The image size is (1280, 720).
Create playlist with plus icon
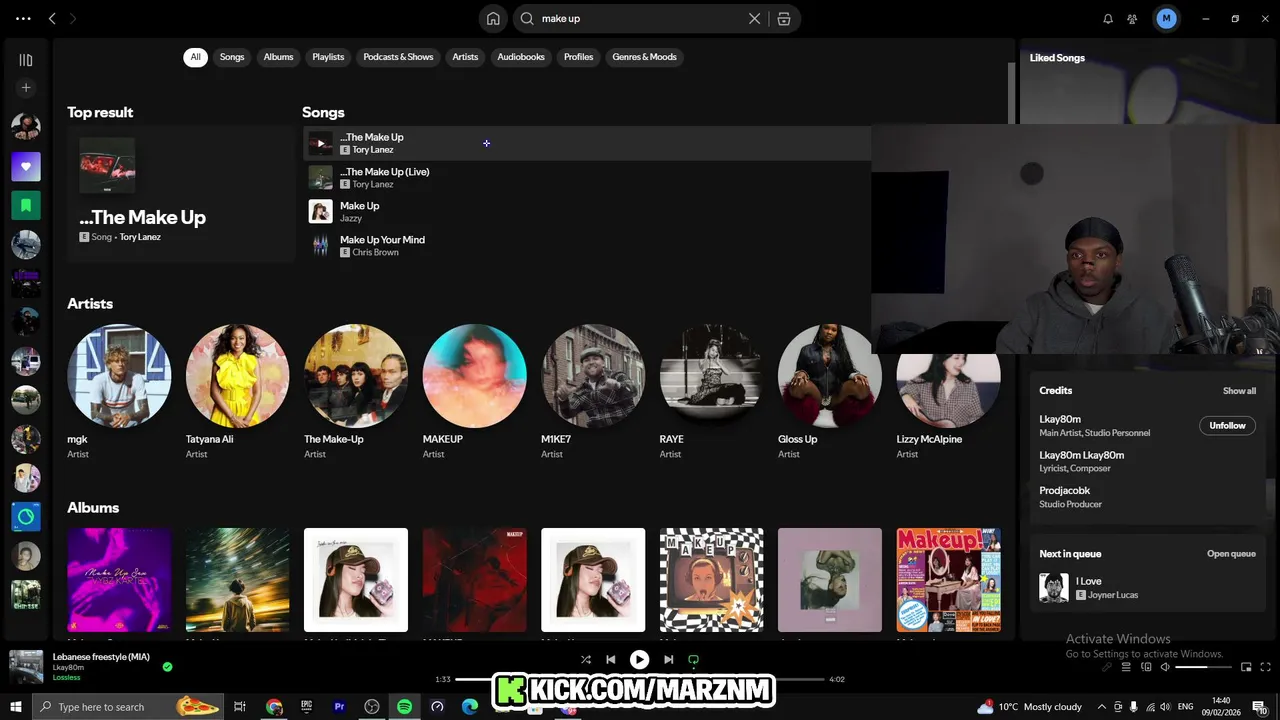tap(26, 88)
